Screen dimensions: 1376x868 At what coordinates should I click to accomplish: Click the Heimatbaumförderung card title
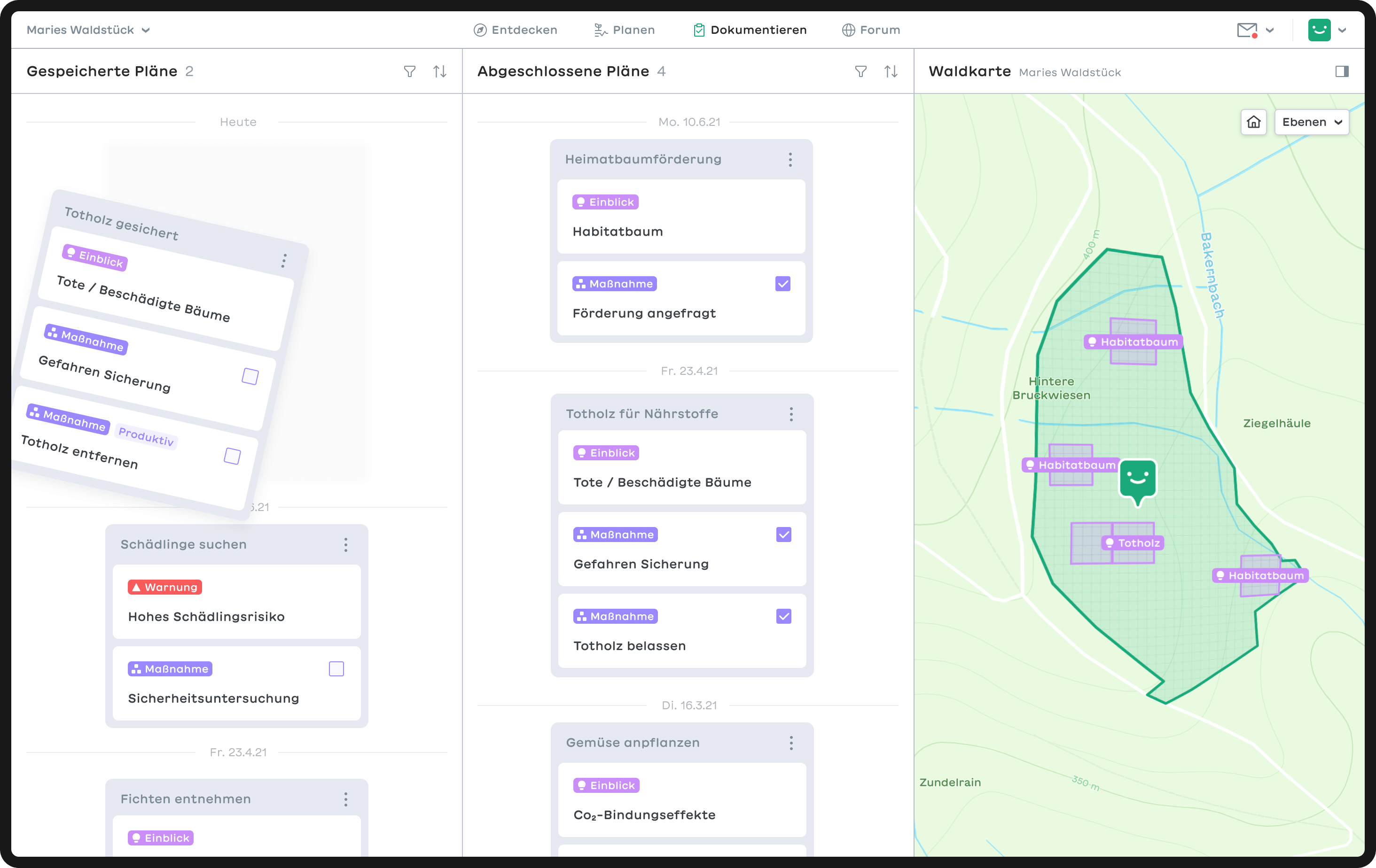[643, 159]
